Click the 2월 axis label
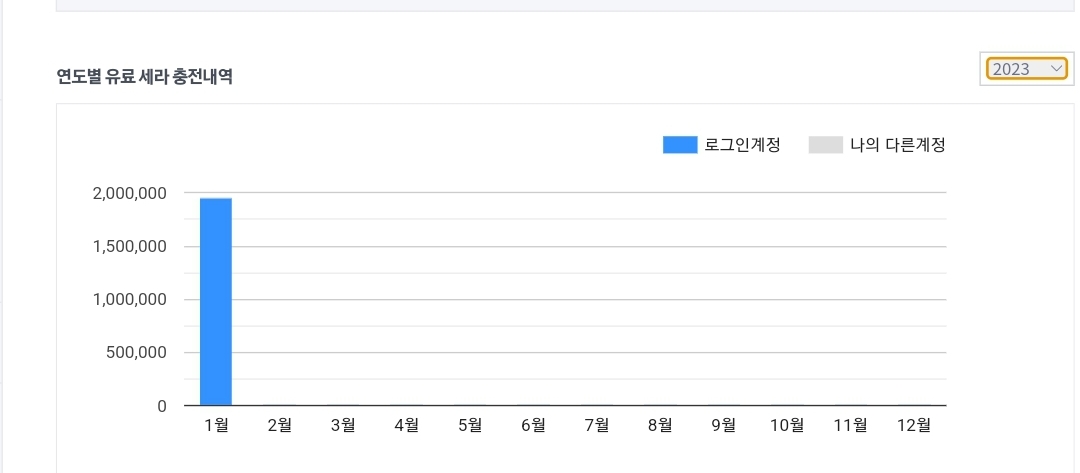 click(x=280, y=425)
